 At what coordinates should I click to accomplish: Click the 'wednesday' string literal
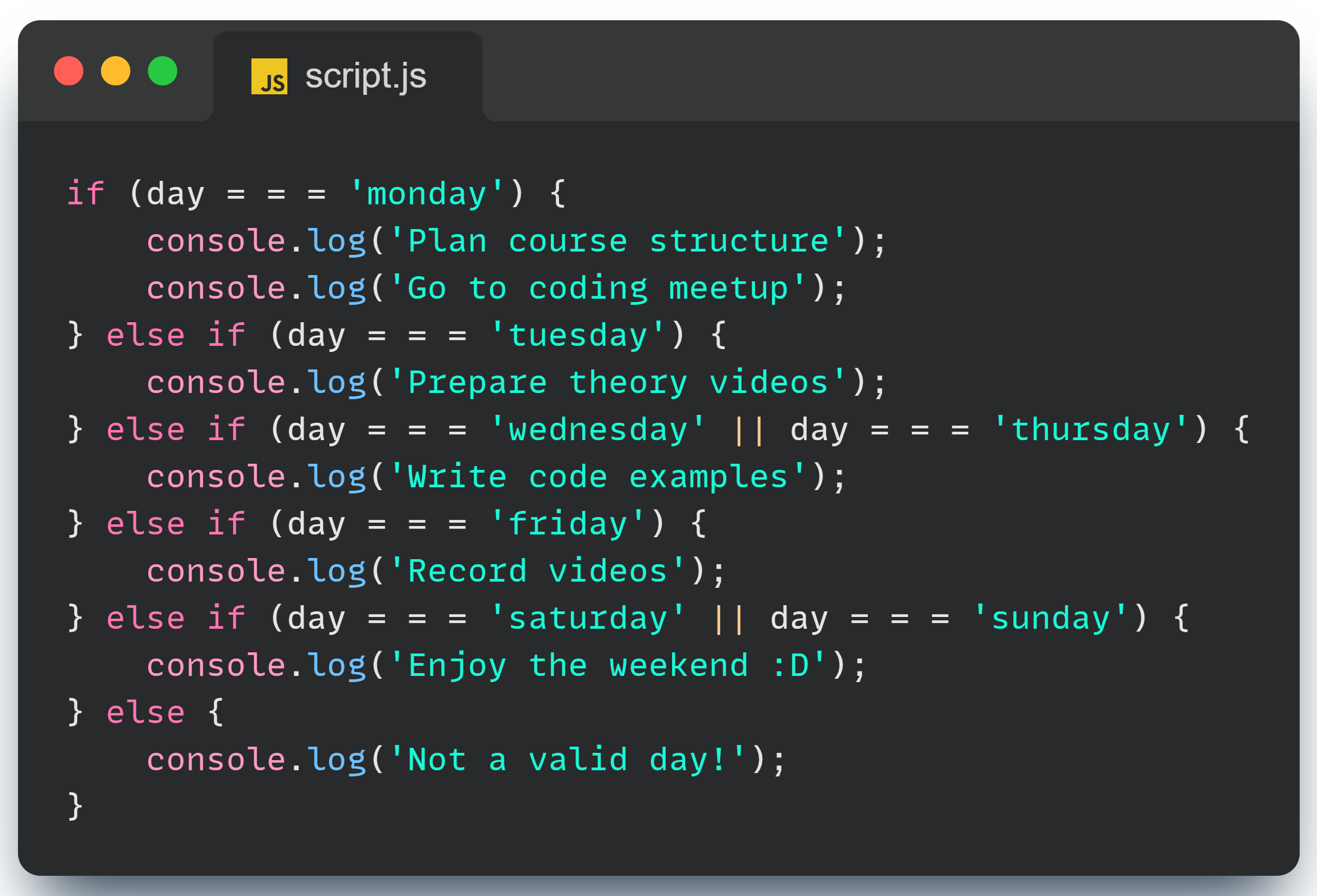[598, 429]
